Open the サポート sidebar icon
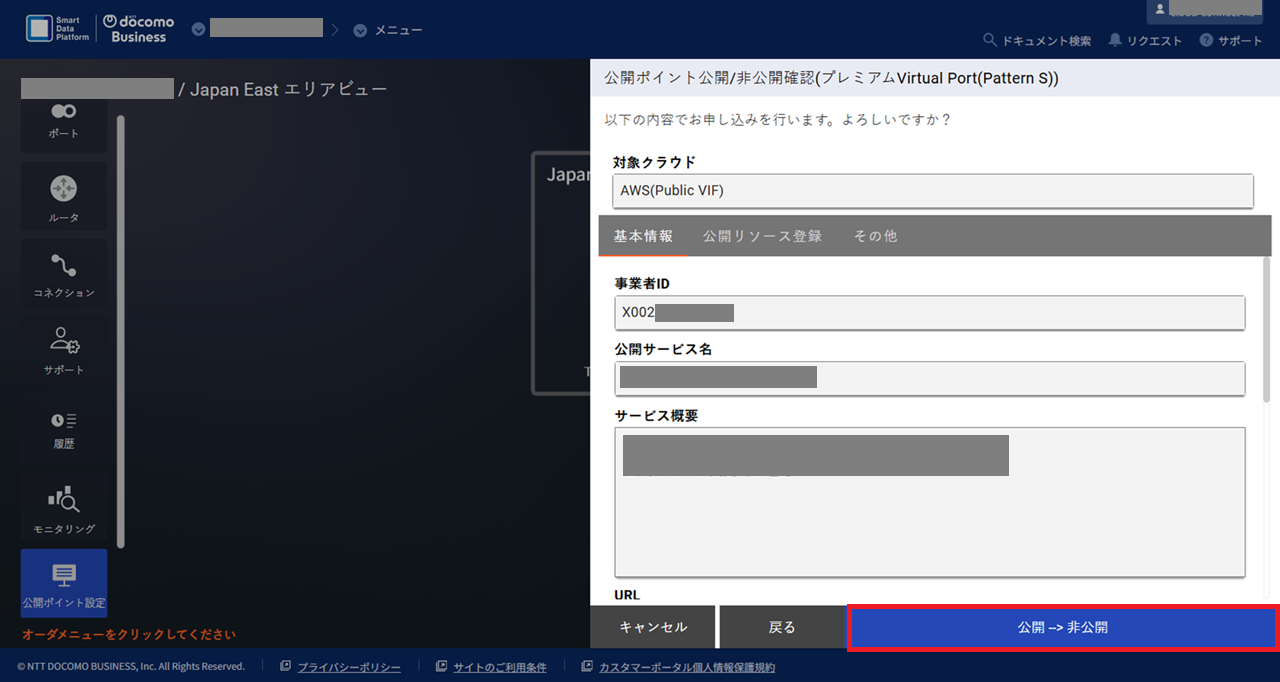Screen dimensions: 1280x682 click(63, 350)
